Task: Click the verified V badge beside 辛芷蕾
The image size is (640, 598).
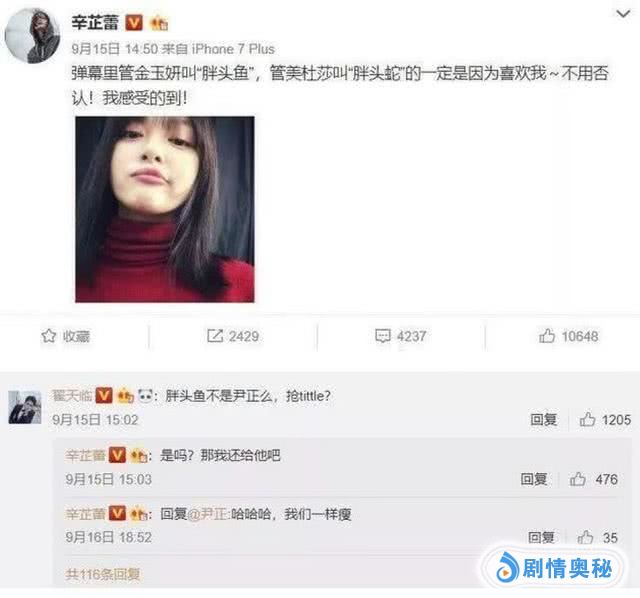Action: [134, 22]
